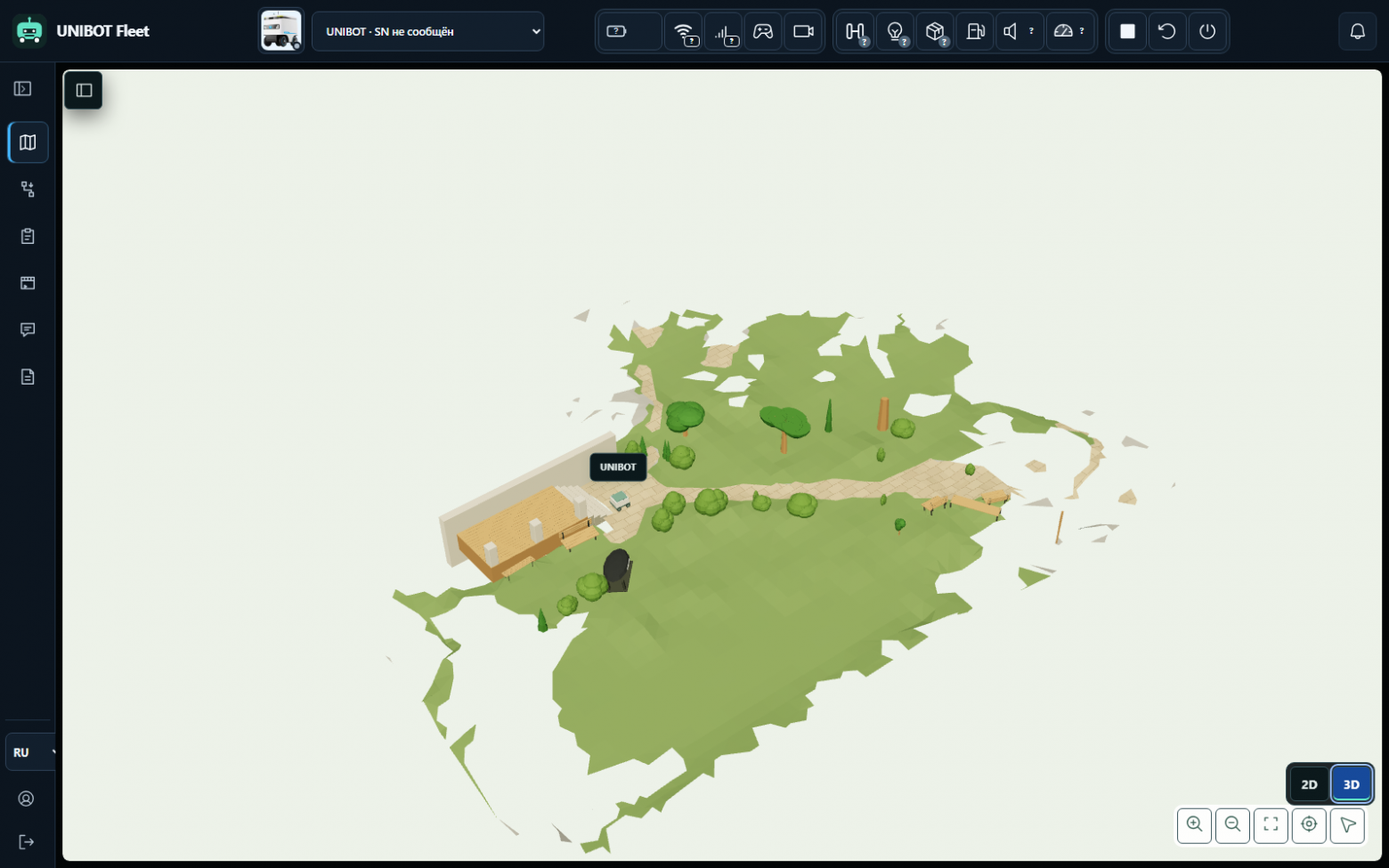Click the UNIBOT label on the map
The height and width of the screenshot is (868, 1389).
[618, 466]
